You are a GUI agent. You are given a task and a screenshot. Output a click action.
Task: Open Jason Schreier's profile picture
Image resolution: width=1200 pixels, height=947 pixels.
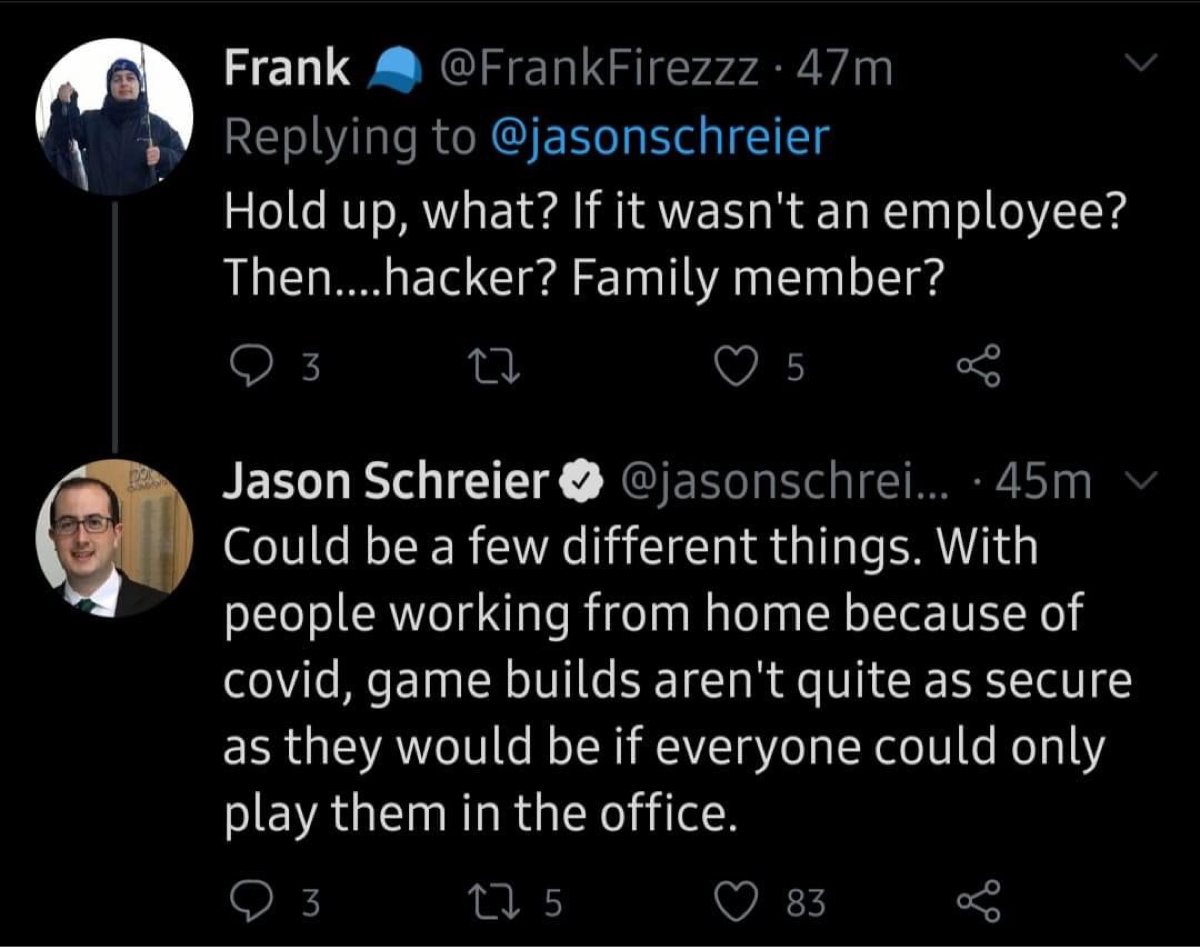(114, 538)
